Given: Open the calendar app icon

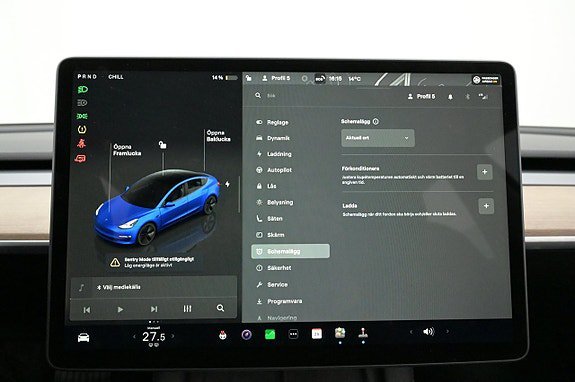Looking at the screenshot, I should [x=317, y=334].
